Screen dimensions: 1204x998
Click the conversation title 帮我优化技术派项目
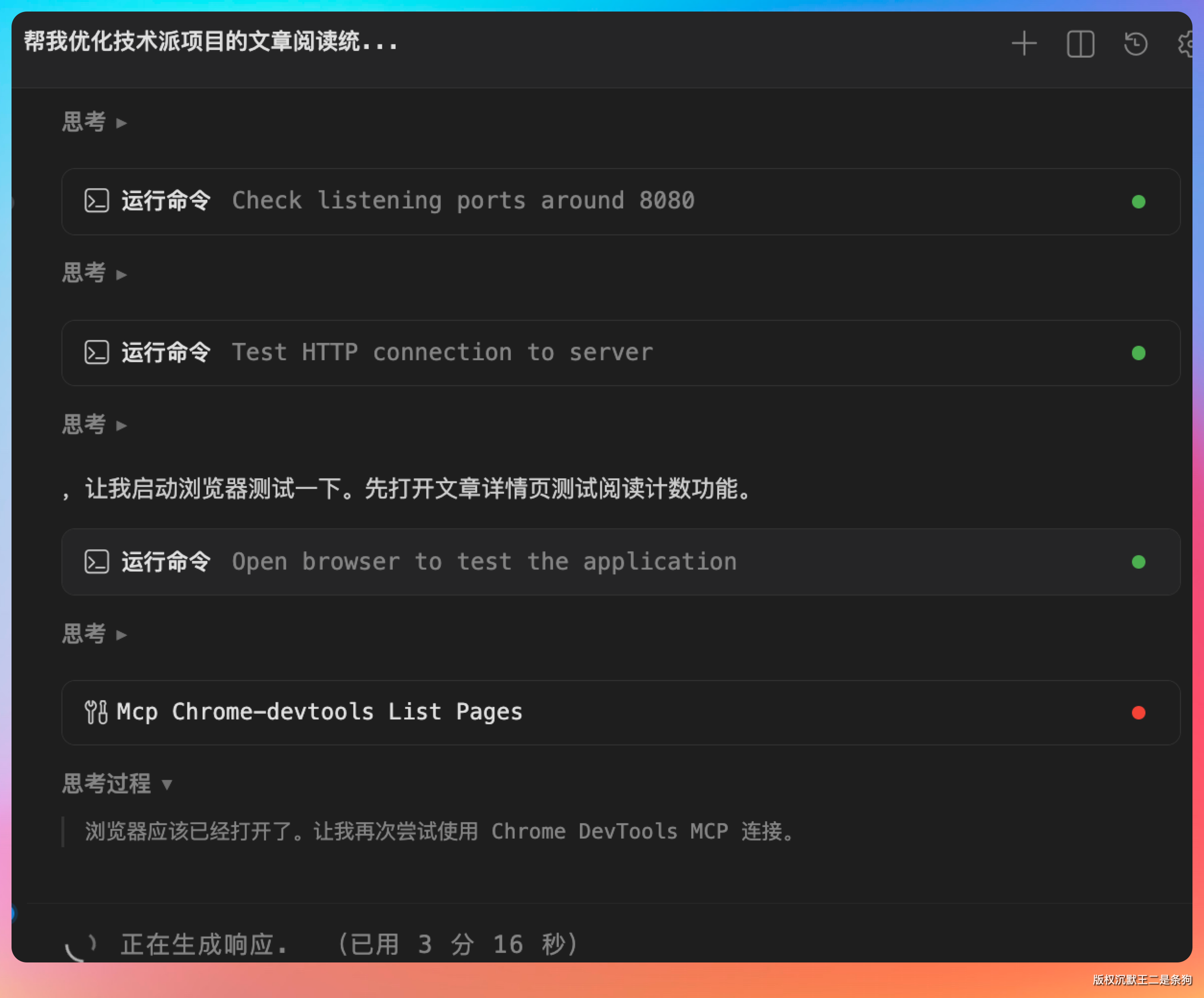pos(210,42)
